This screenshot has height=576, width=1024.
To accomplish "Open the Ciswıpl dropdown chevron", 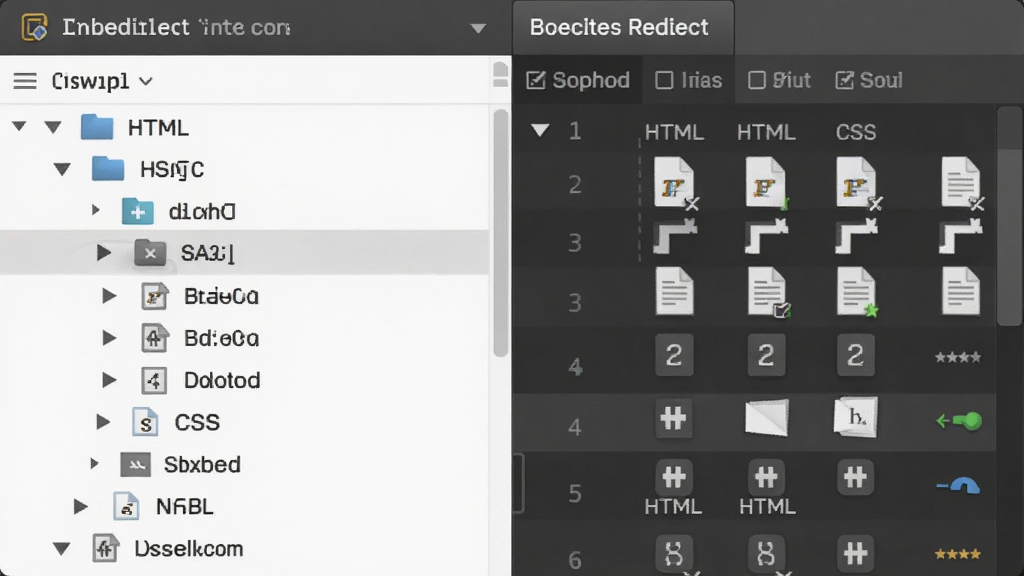I will pos(146,82).
